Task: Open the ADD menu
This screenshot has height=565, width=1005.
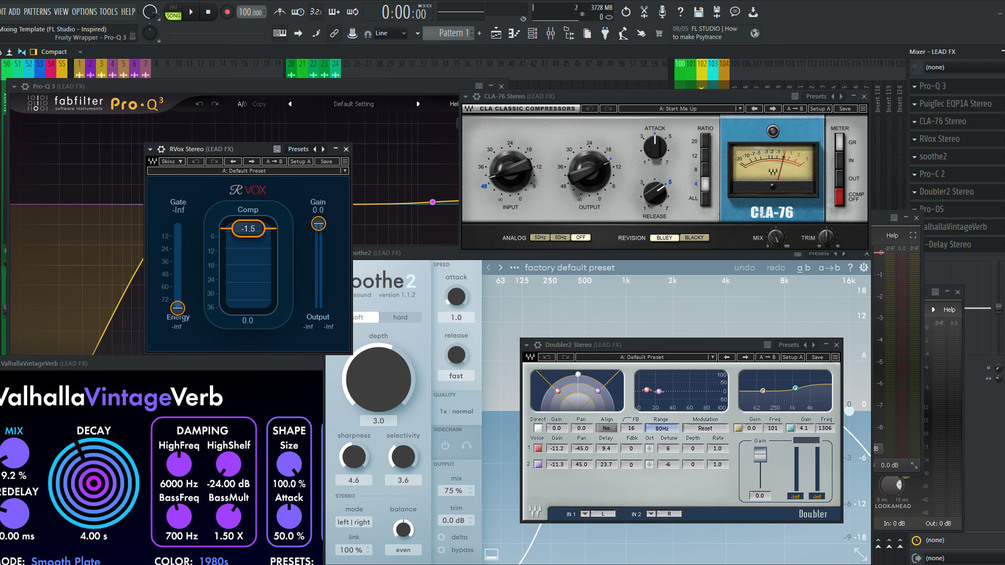Action: point(13,12)
